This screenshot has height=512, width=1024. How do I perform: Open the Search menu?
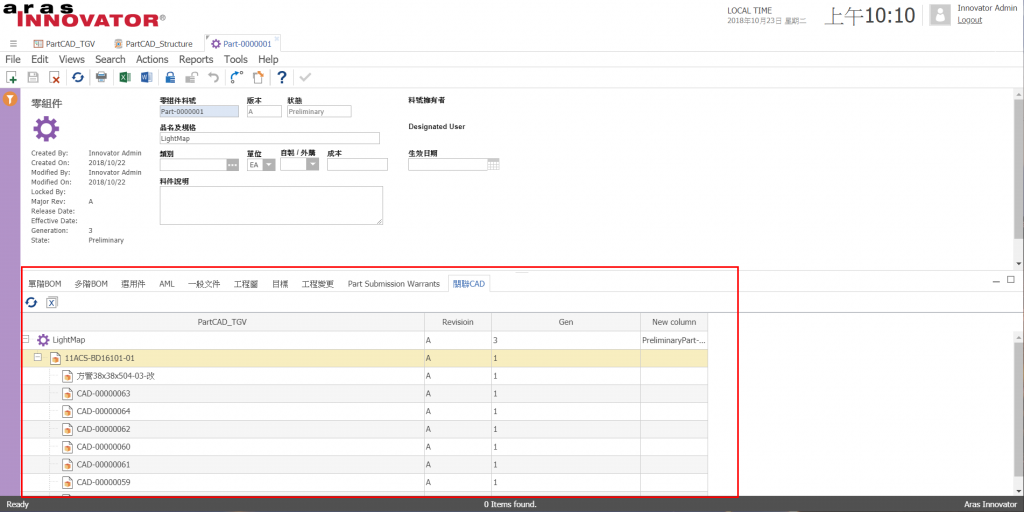pos(110,59)
